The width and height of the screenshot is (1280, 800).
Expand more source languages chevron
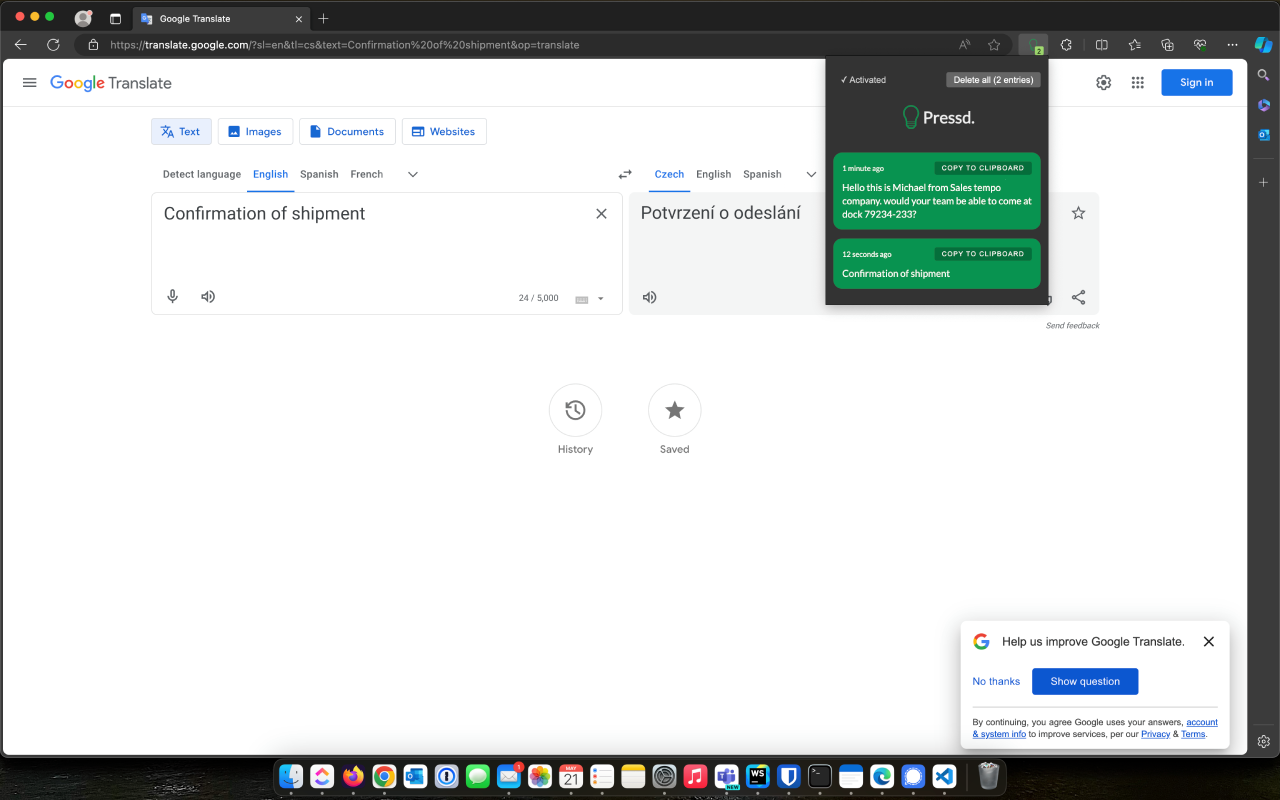tap(413, 174)
